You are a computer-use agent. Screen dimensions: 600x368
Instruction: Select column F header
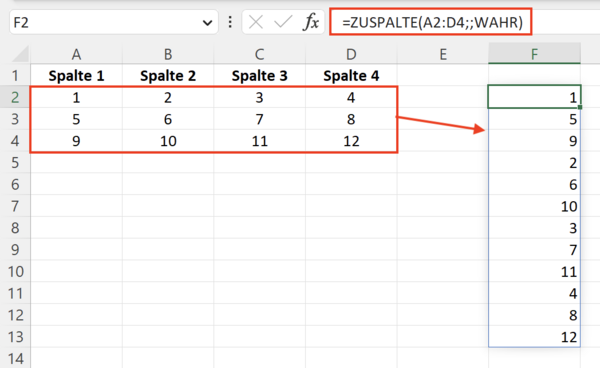(534, 54)
